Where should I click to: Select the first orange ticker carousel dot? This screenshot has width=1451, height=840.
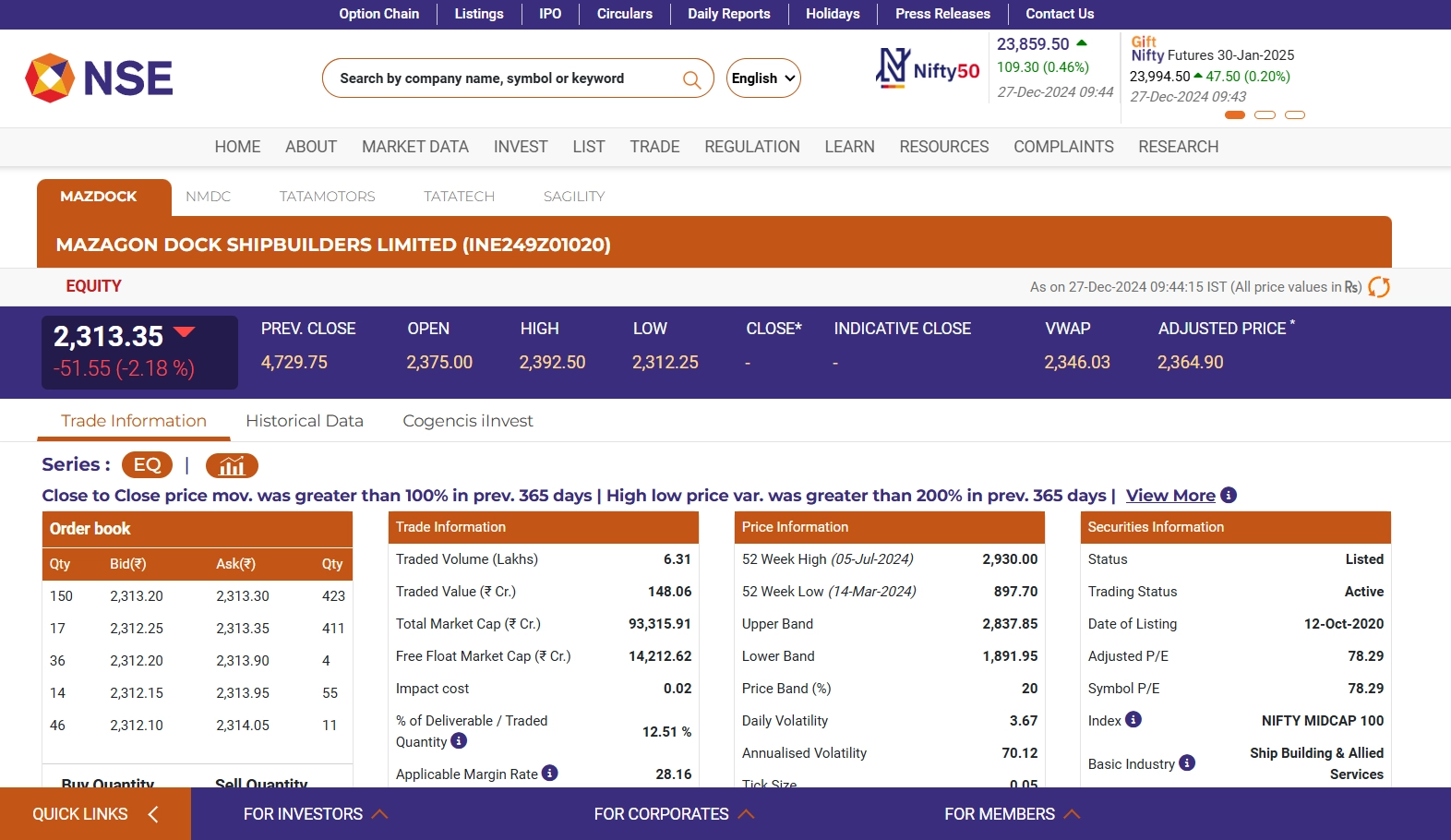1235,115
